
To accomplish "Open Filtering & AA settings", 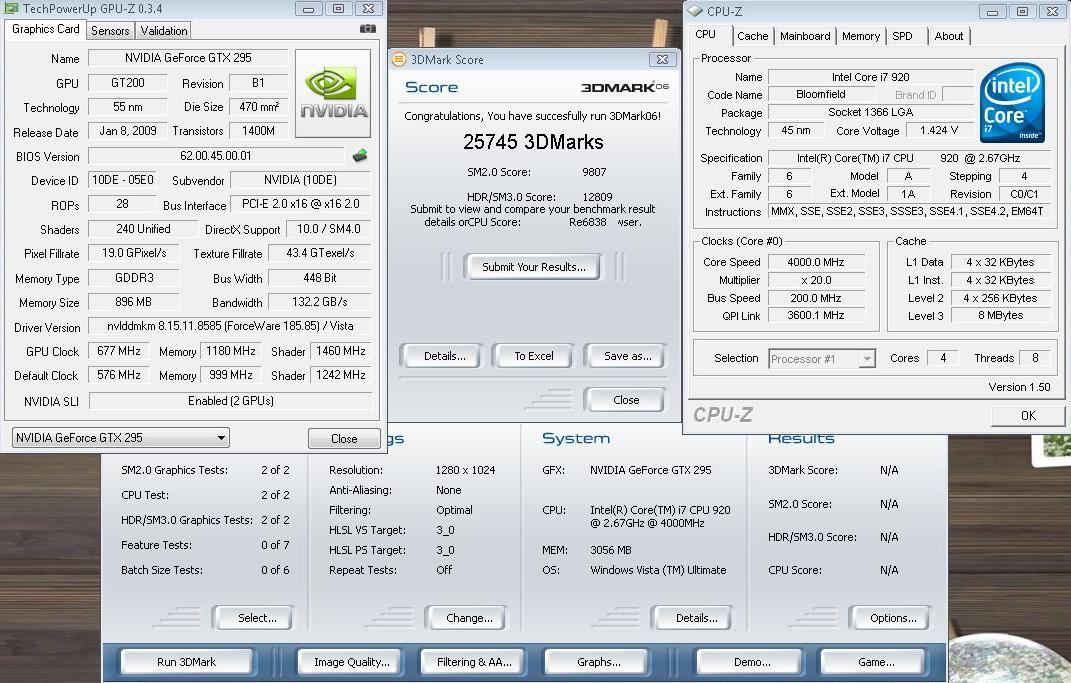I will tap(474, 662).
